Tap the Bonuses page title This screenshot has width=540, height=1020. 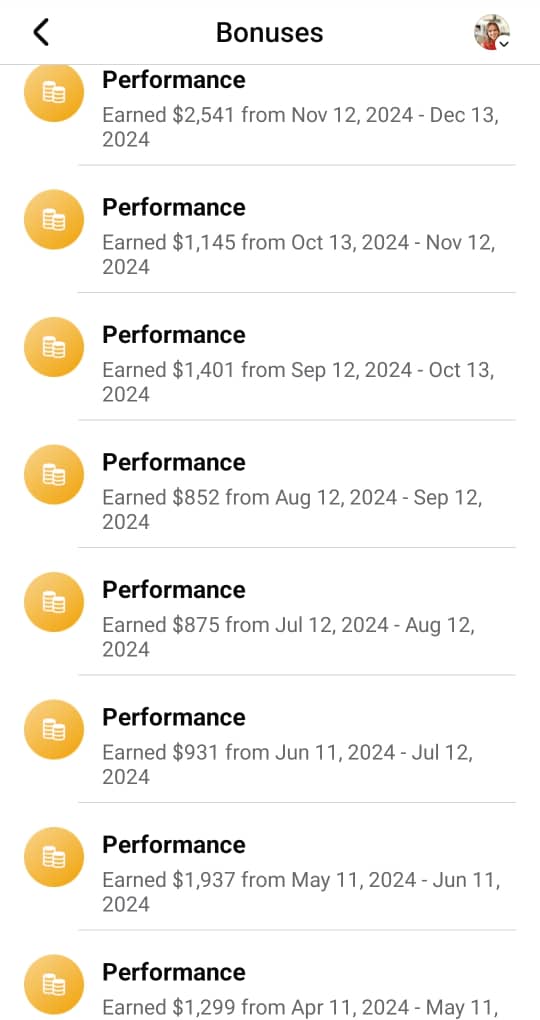pos(269,32)
